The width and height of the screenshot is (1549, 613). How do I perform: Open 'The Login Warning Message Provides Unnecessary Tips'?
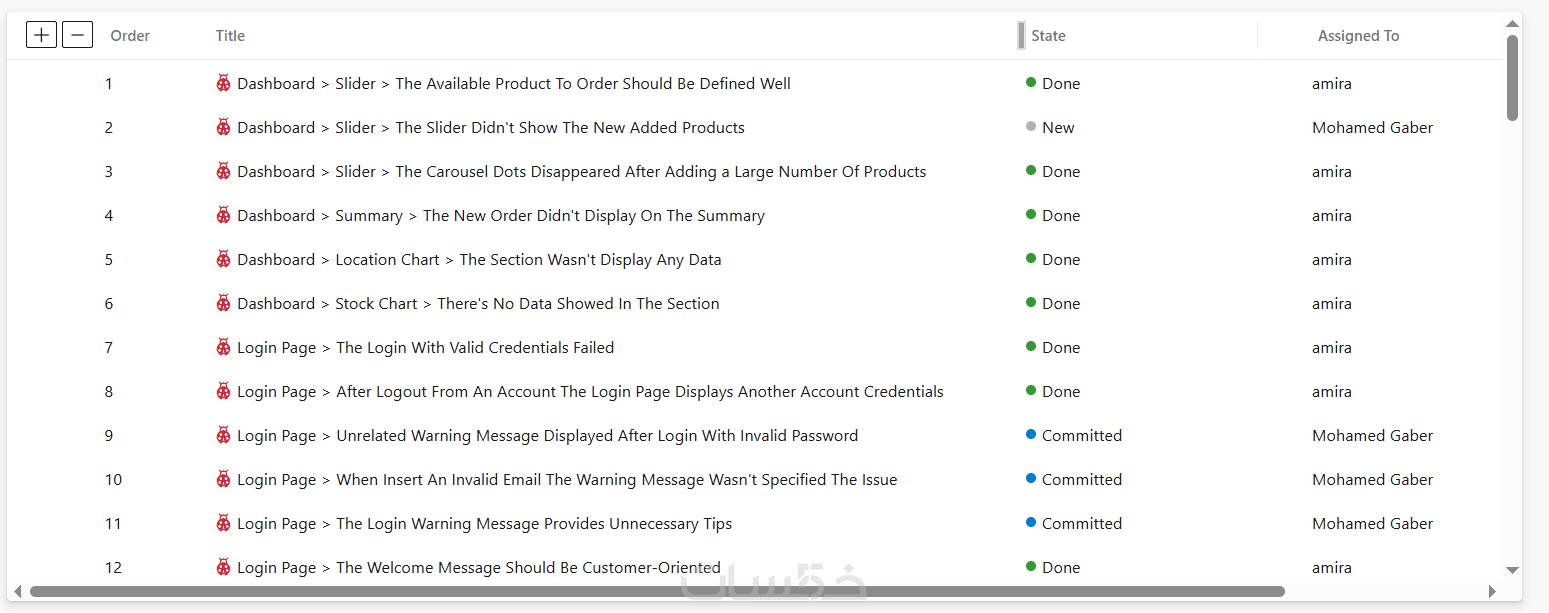[534, 523]
